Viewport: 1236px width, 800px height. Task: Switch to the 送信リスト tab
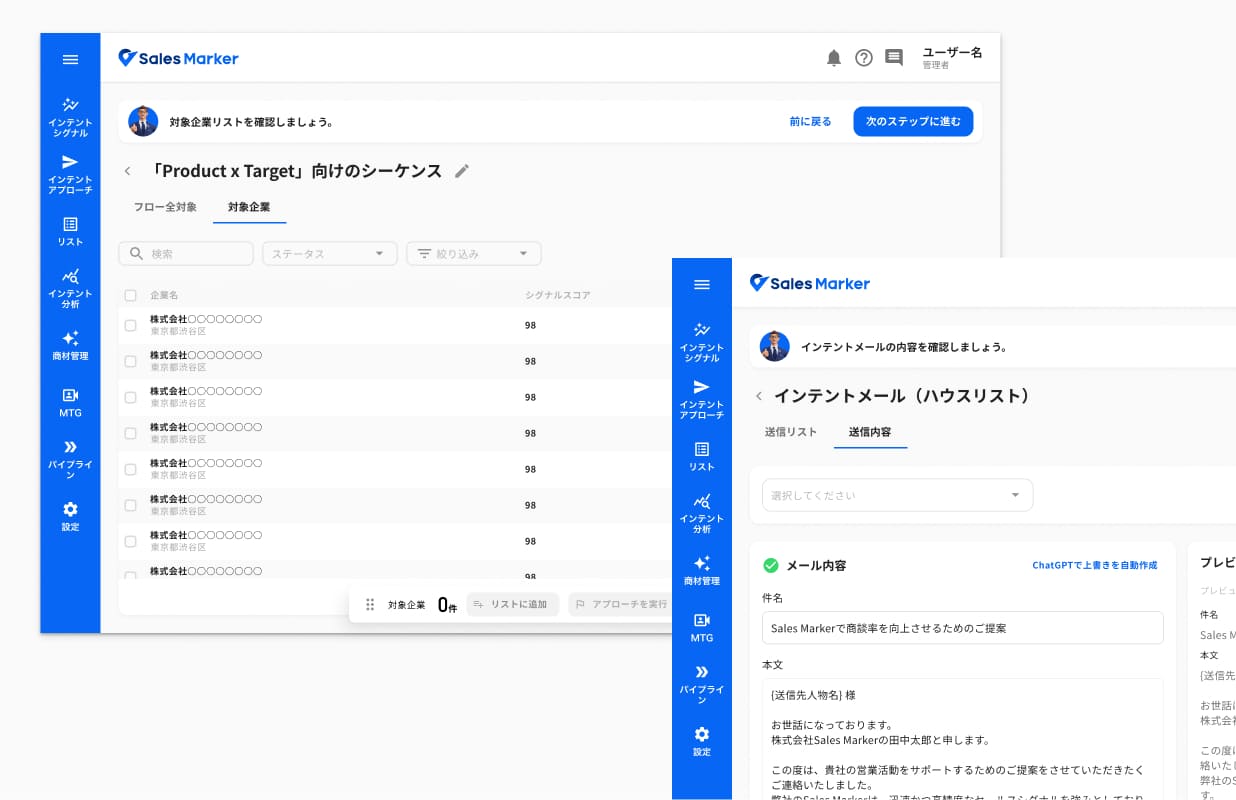(791, 432)
